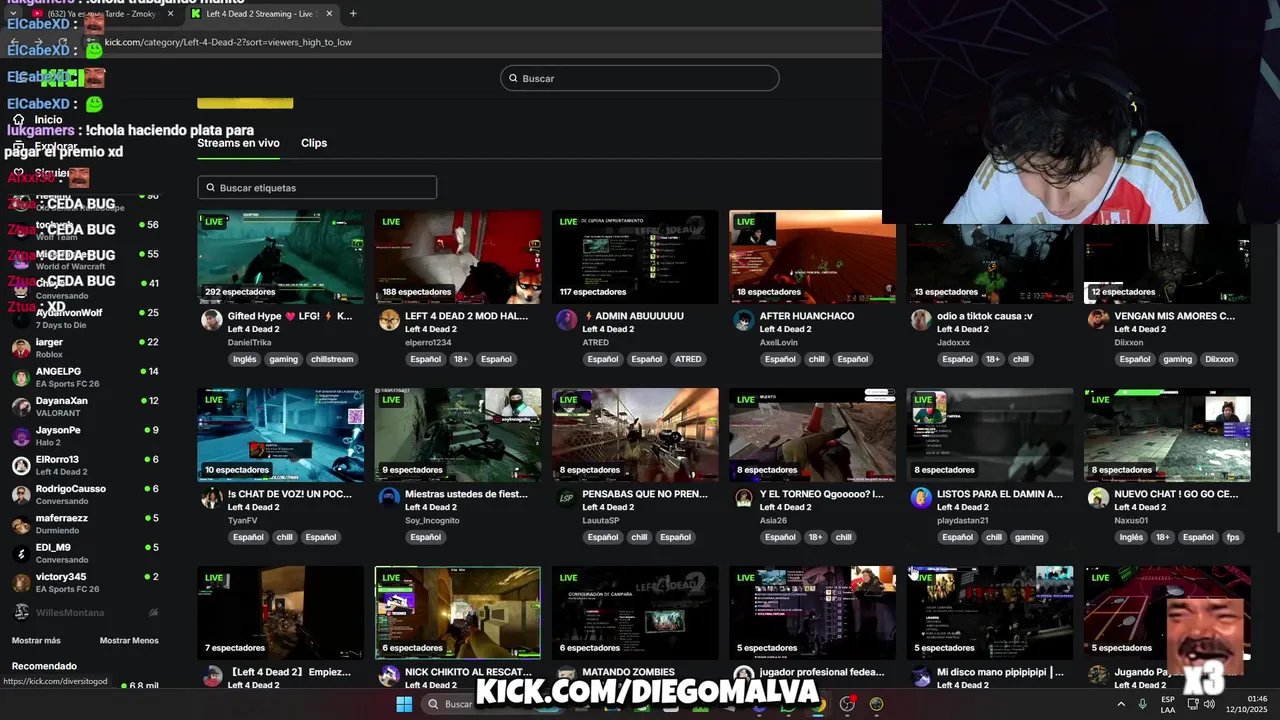Close the Left 4 Dead 2 Streaming tab
The image size is (1280, 720).
[x=329, y=14]
